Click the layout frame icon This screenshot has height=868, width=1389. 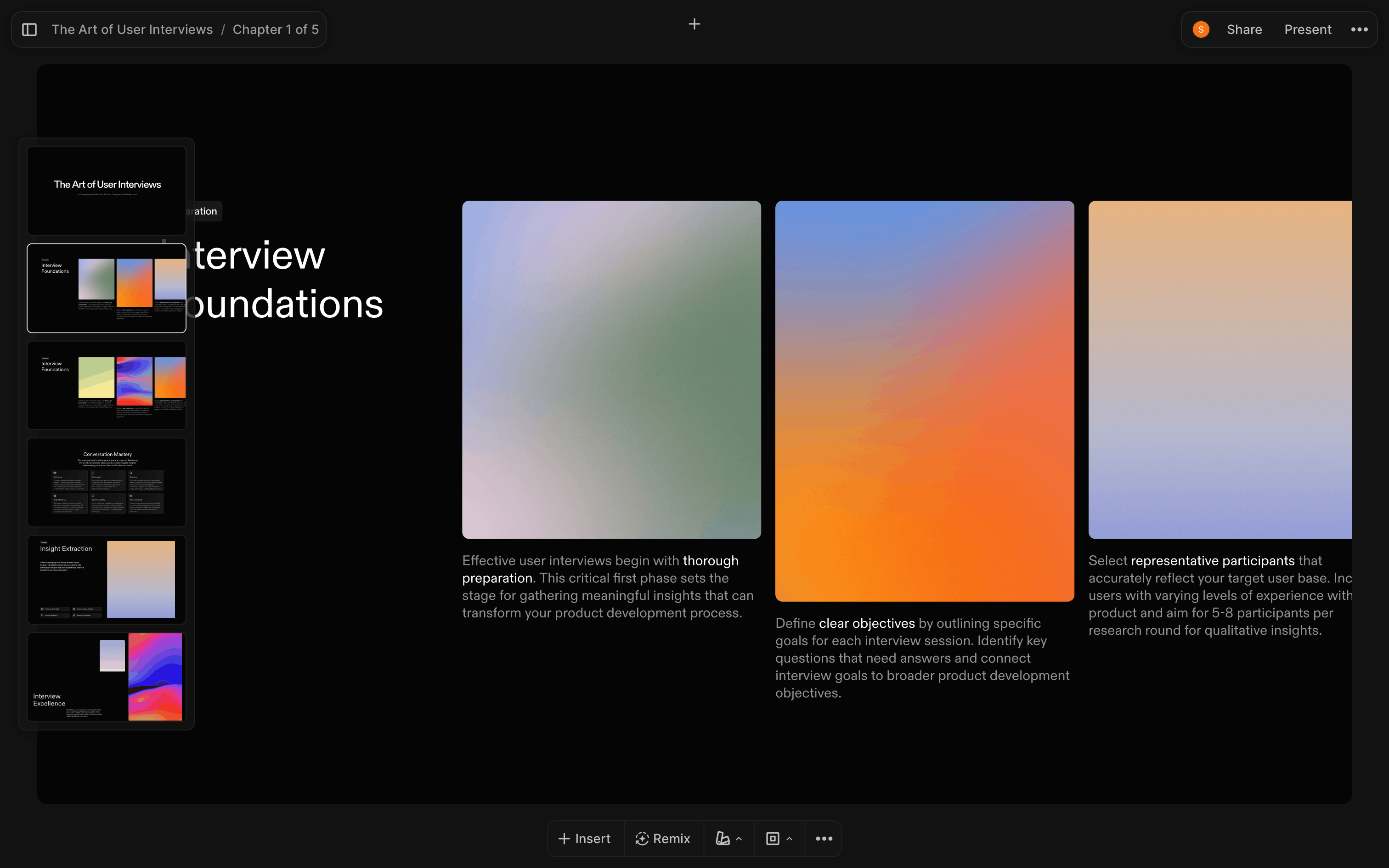coord(773,839)
